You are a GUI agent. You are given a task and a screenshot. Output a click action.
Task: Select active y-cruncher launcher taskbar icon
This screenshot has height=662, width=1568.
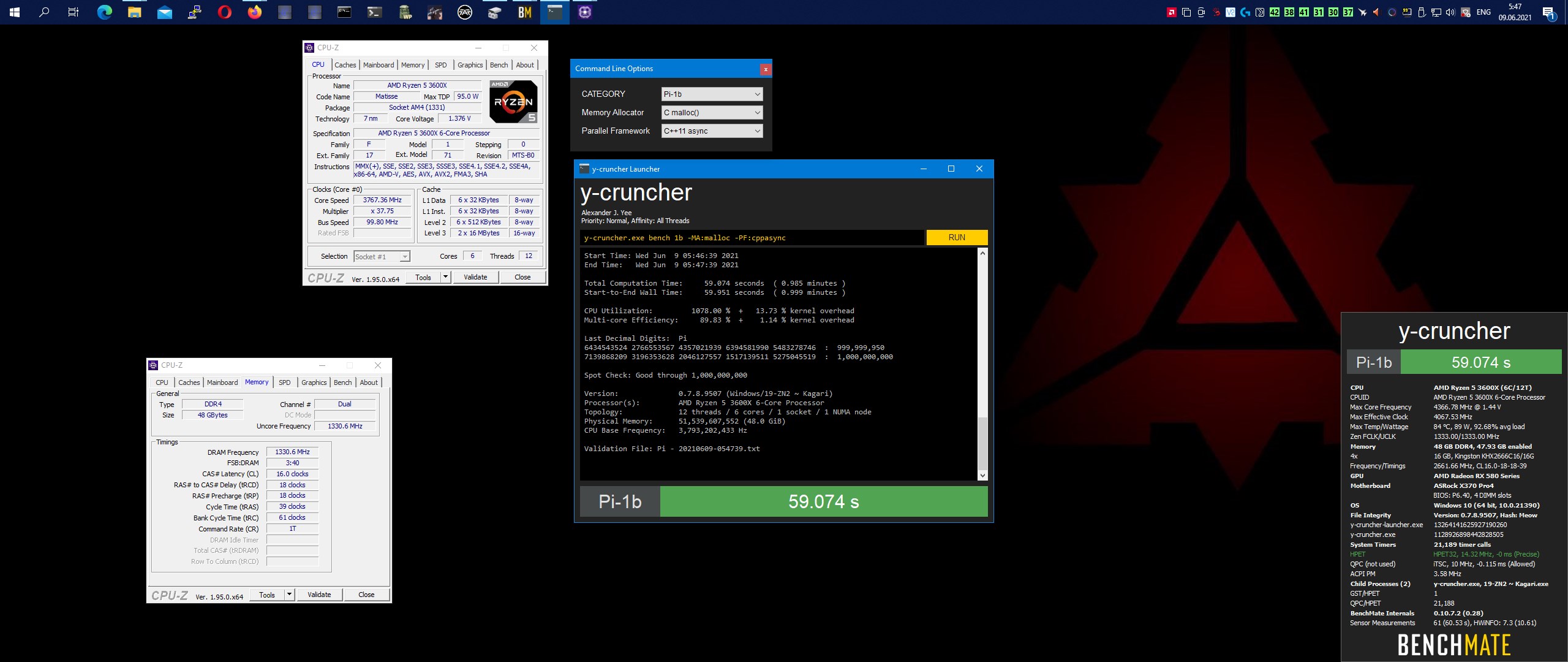point(554,12)
